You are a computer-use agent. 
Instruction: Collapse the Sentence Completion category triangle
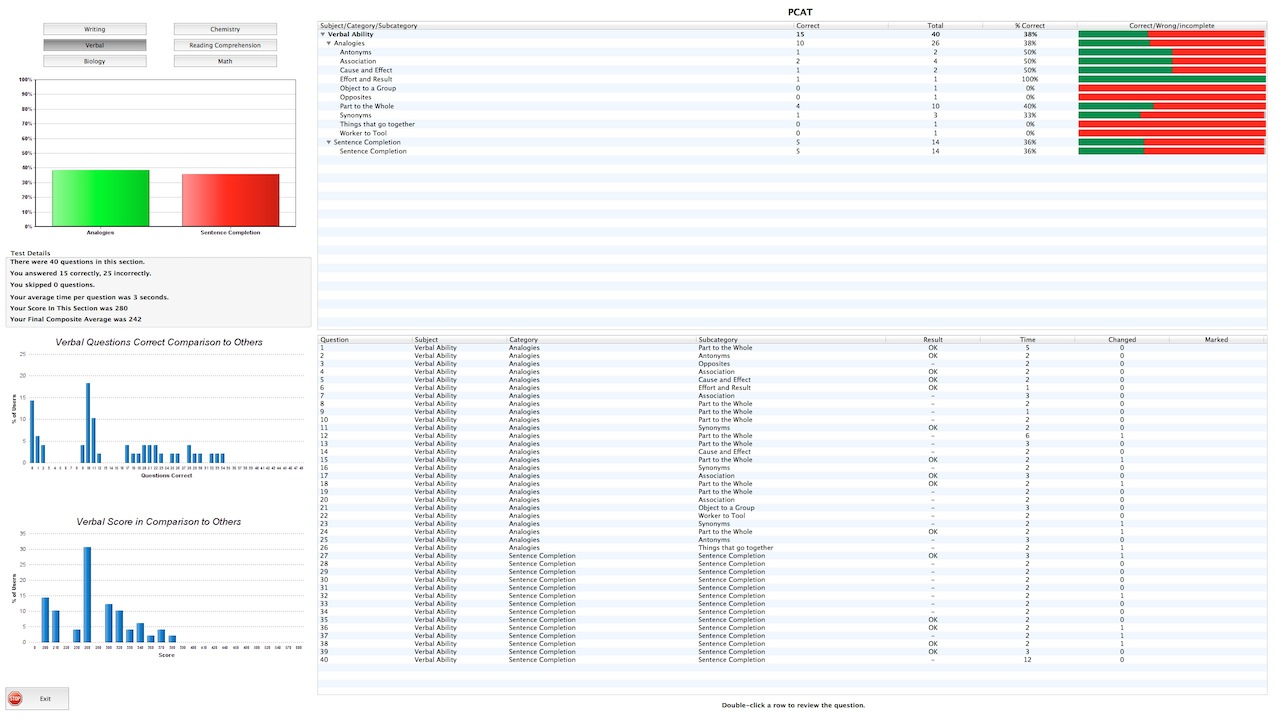pyautogui.click(x=329, y=142)
